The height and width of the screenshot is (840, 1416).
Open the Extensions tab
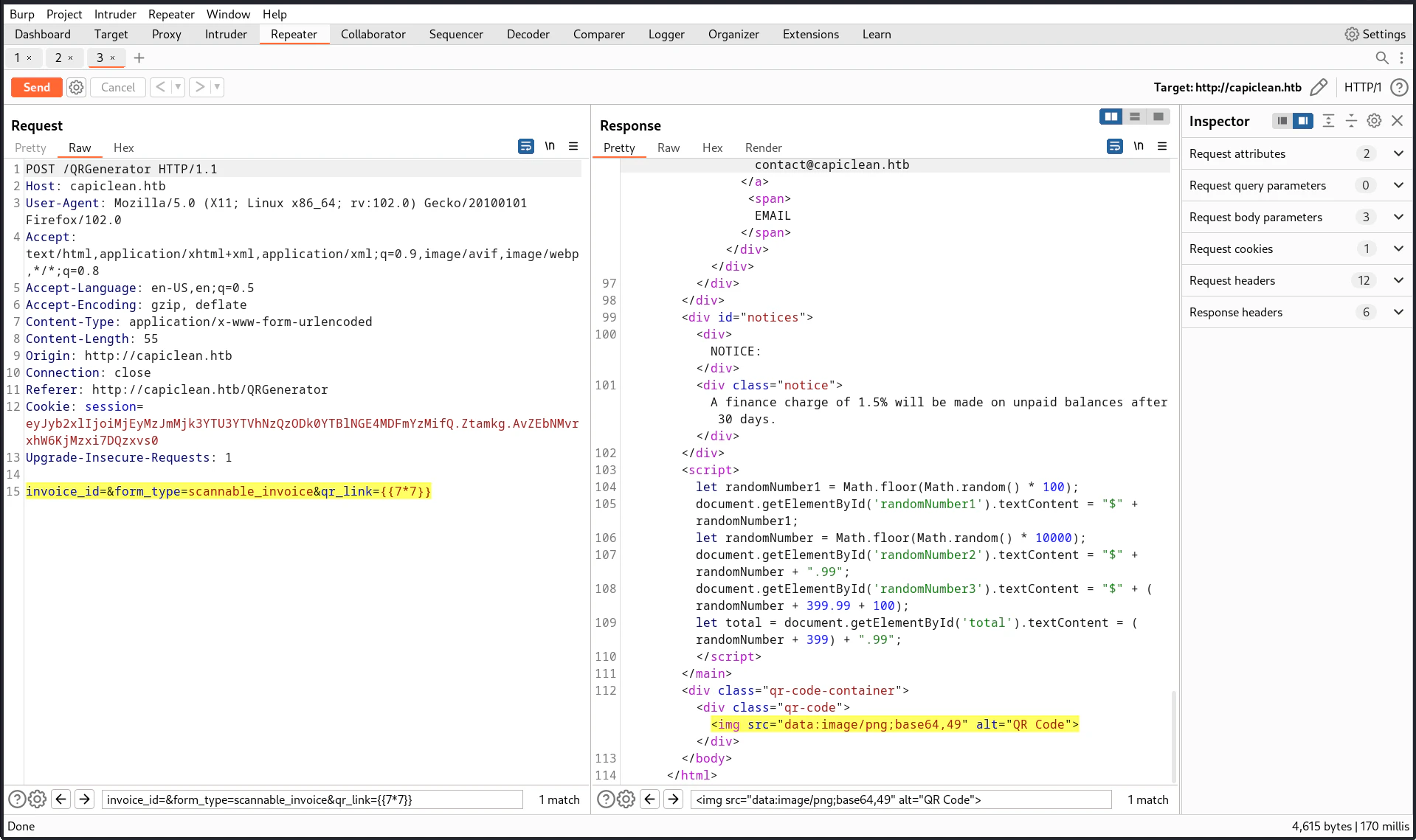(811, 34)
